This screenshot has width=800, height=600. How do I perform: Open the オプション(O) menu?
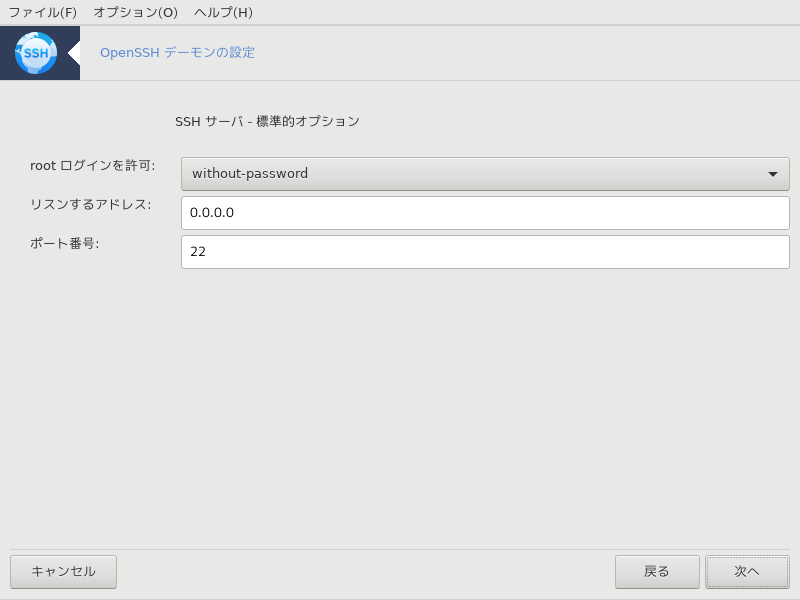tap(135, 12)
